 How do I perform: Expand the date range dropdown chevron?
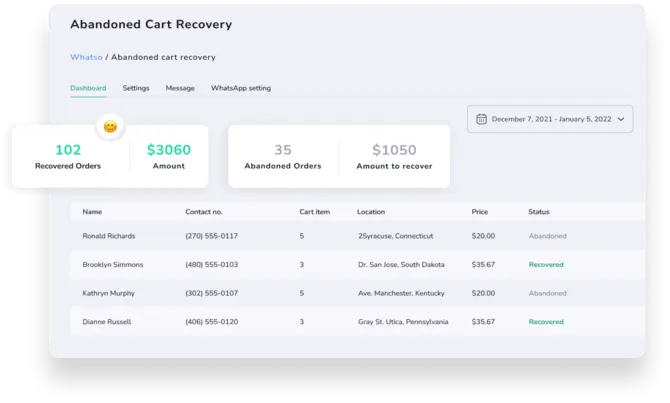click(621, 119)
